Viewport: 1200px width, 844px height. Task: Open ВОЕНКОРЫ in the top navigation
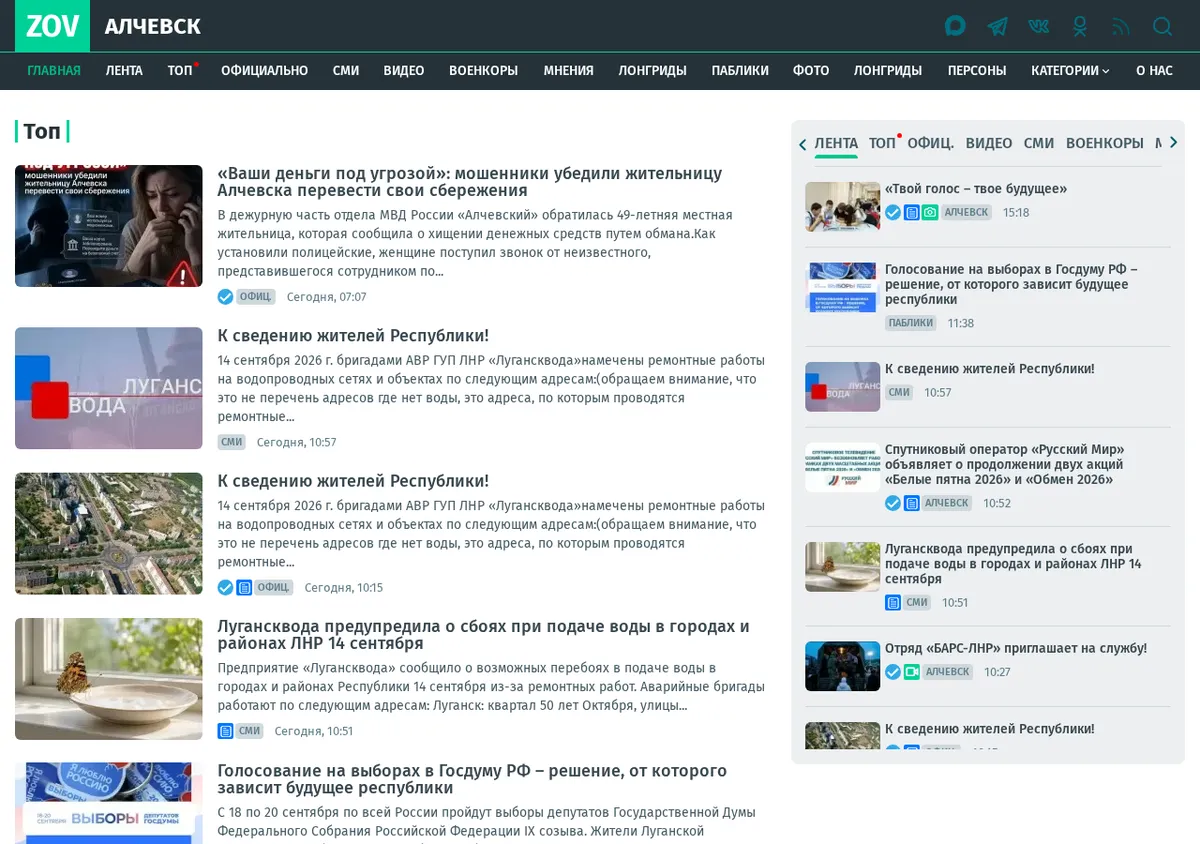tap(483, 71)
